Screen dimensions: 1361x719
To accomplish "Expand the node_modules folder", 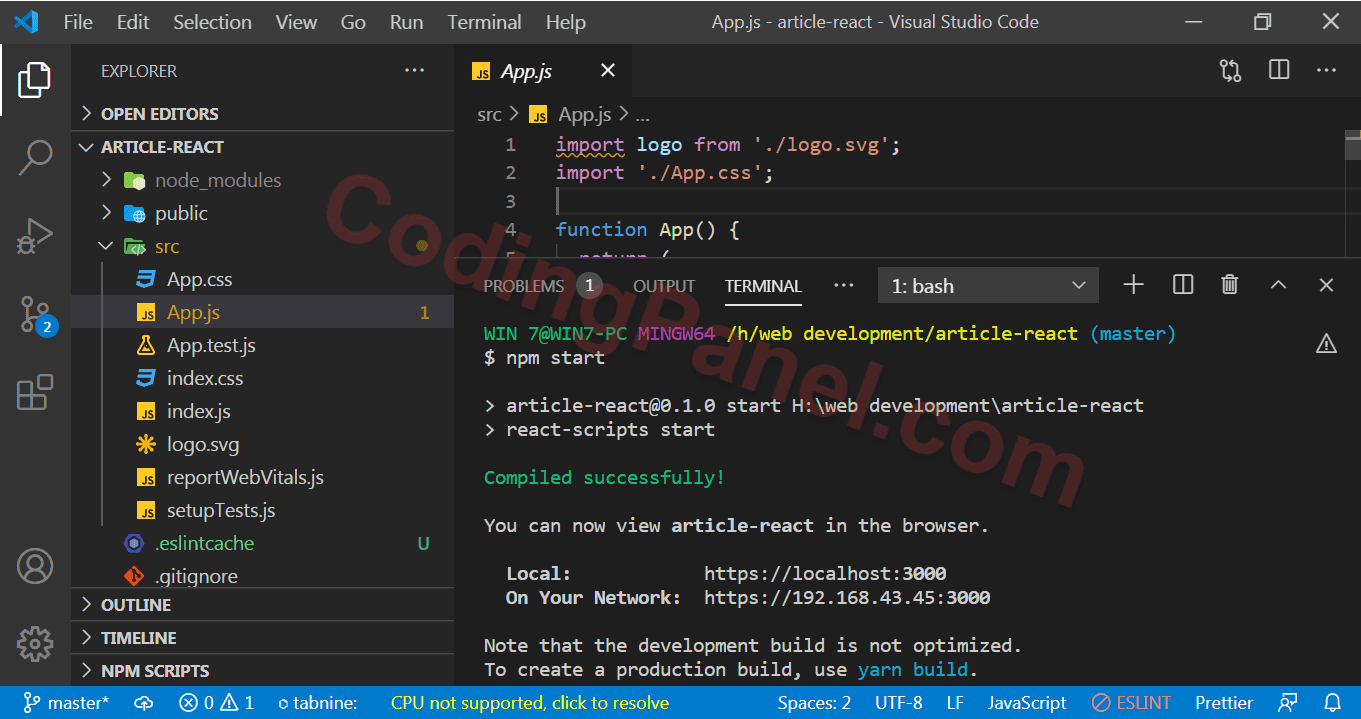I will click(217, 180).
